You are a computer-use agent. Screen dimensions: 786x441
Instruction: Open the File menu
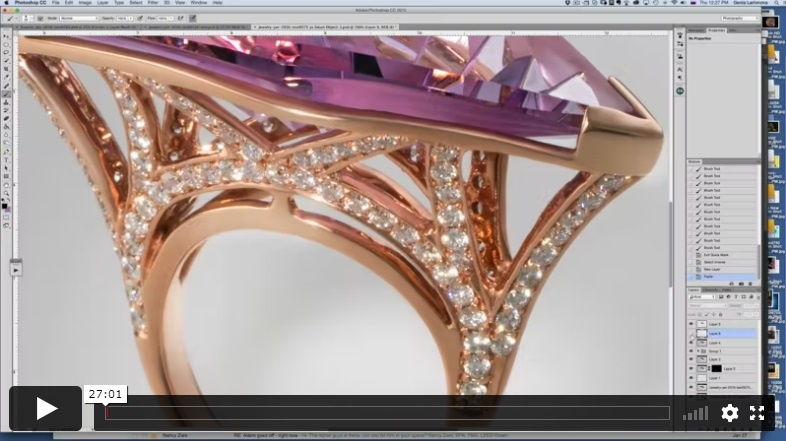click(55, 3)
